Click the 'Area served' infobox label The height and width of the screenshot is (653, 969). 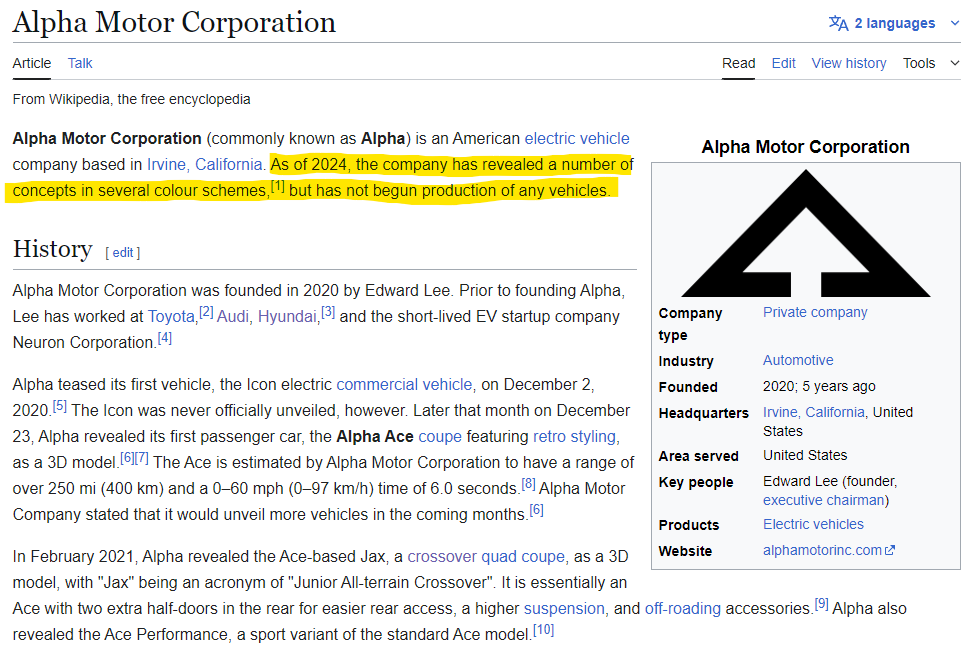[x=698, y=457]
